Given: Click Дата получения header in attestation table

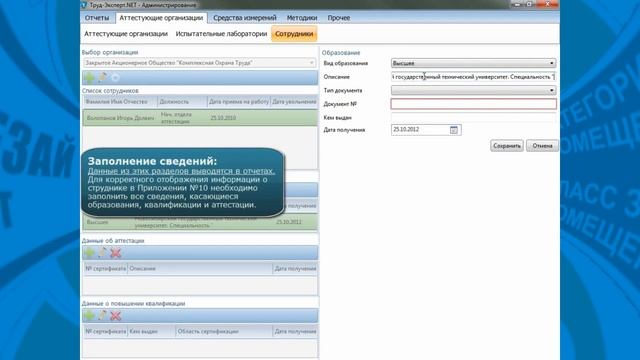Looking at the screenshot, I should point(295,269).
